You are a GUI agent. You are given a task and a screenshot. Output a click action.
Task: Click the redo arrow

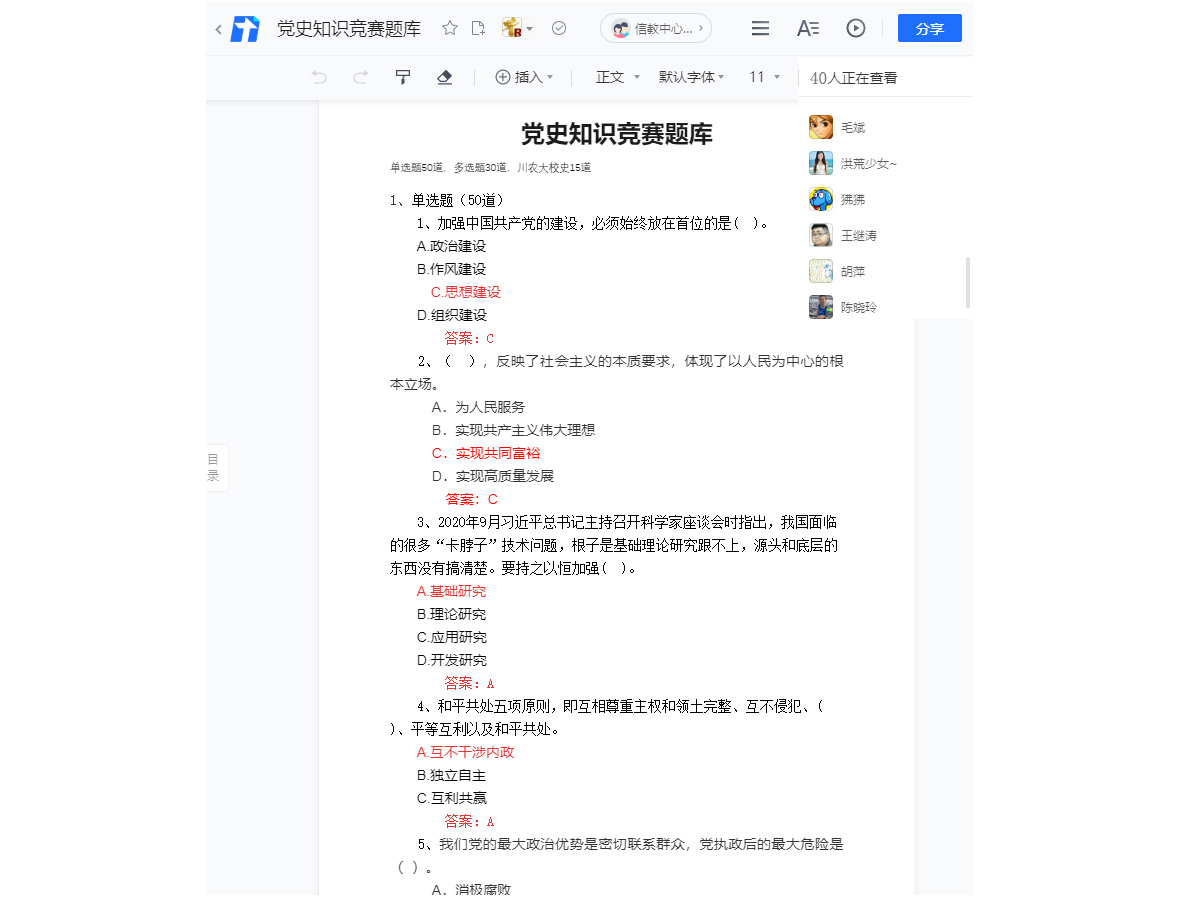click(x=360, y=76)
